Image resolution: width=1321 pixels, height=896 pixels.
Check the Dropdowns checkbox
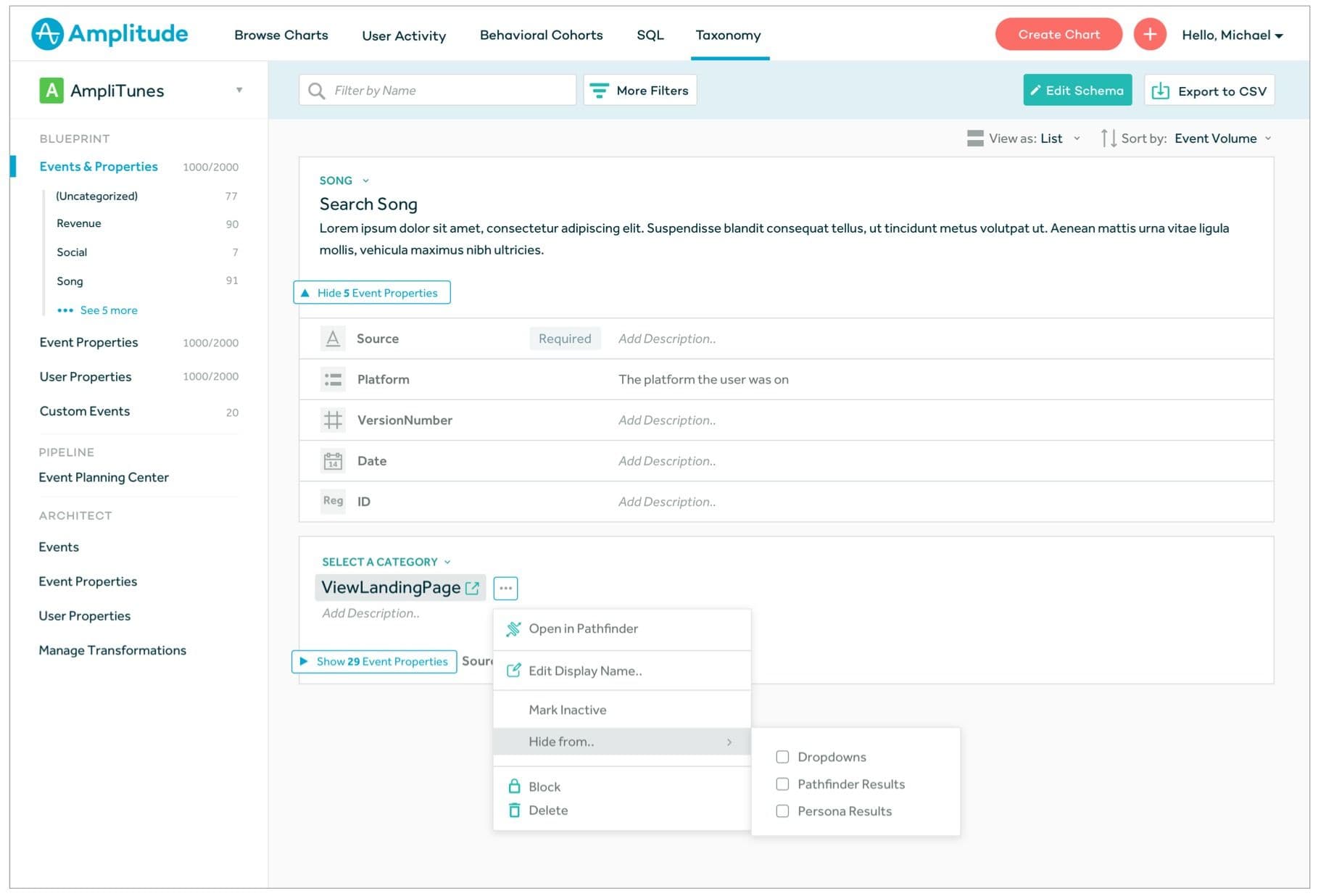click(782, 757)
